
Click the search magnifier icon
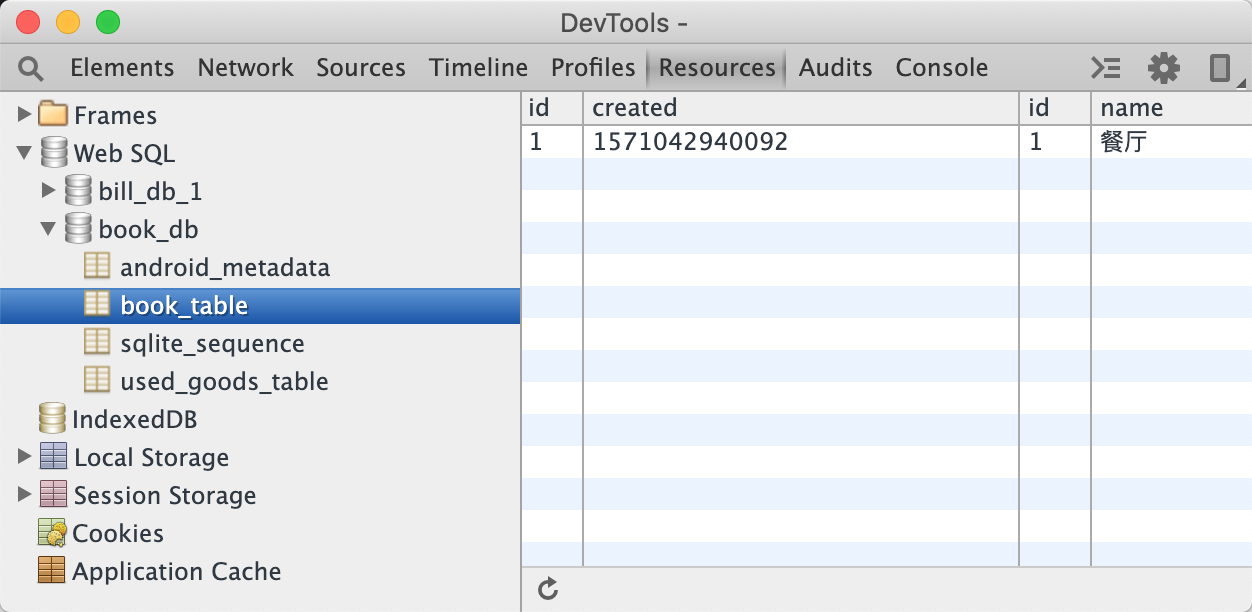pos(31,68)
